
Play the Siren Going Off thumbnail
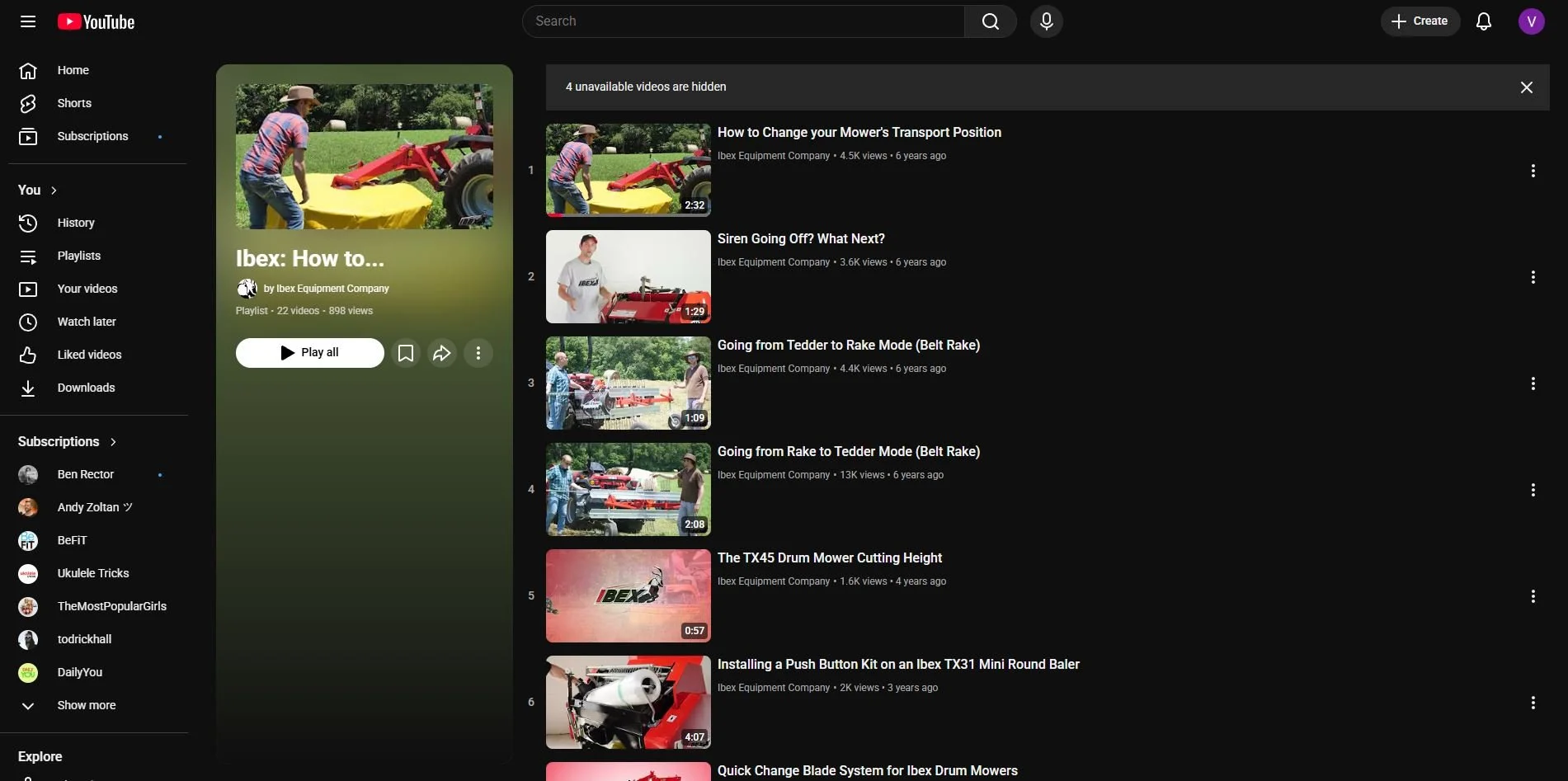click(x=629, y=276)
